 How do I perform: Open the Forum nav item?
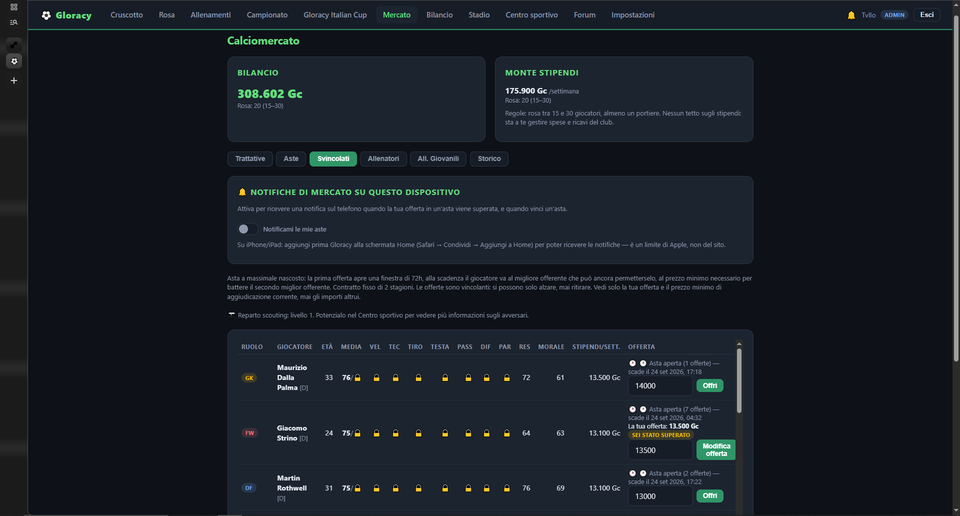click(x=585, y=15)
